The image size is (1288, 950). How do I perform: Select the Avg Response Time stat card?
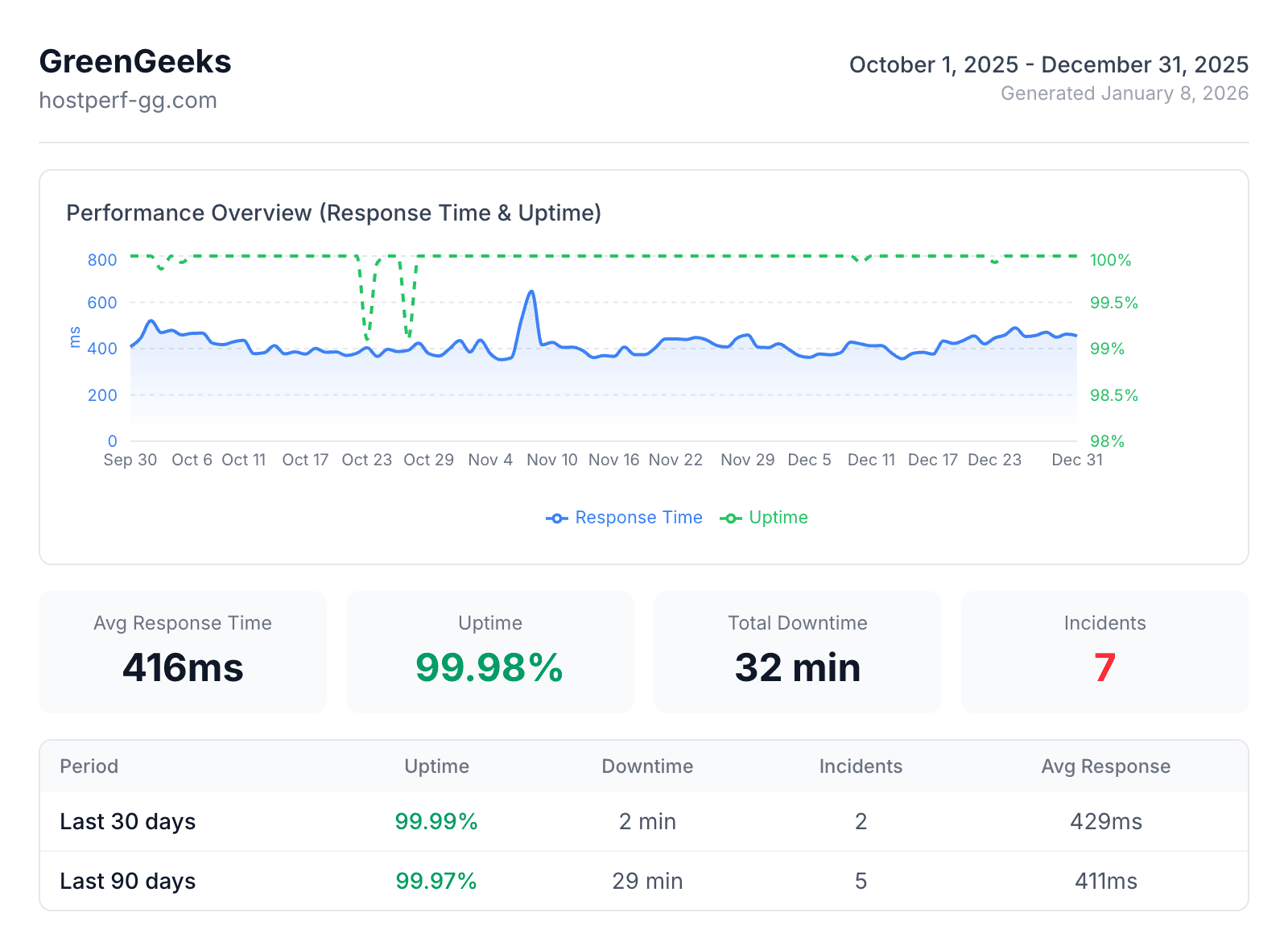point(183,652)
